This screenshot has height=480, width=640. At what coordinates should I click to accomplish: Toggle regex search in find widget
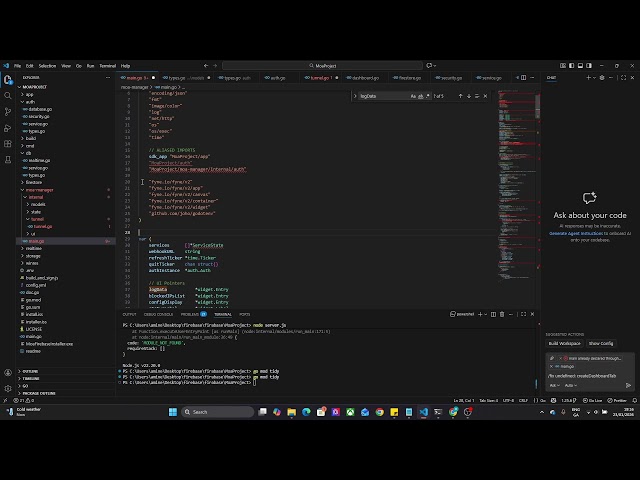(x=427, y=96)
